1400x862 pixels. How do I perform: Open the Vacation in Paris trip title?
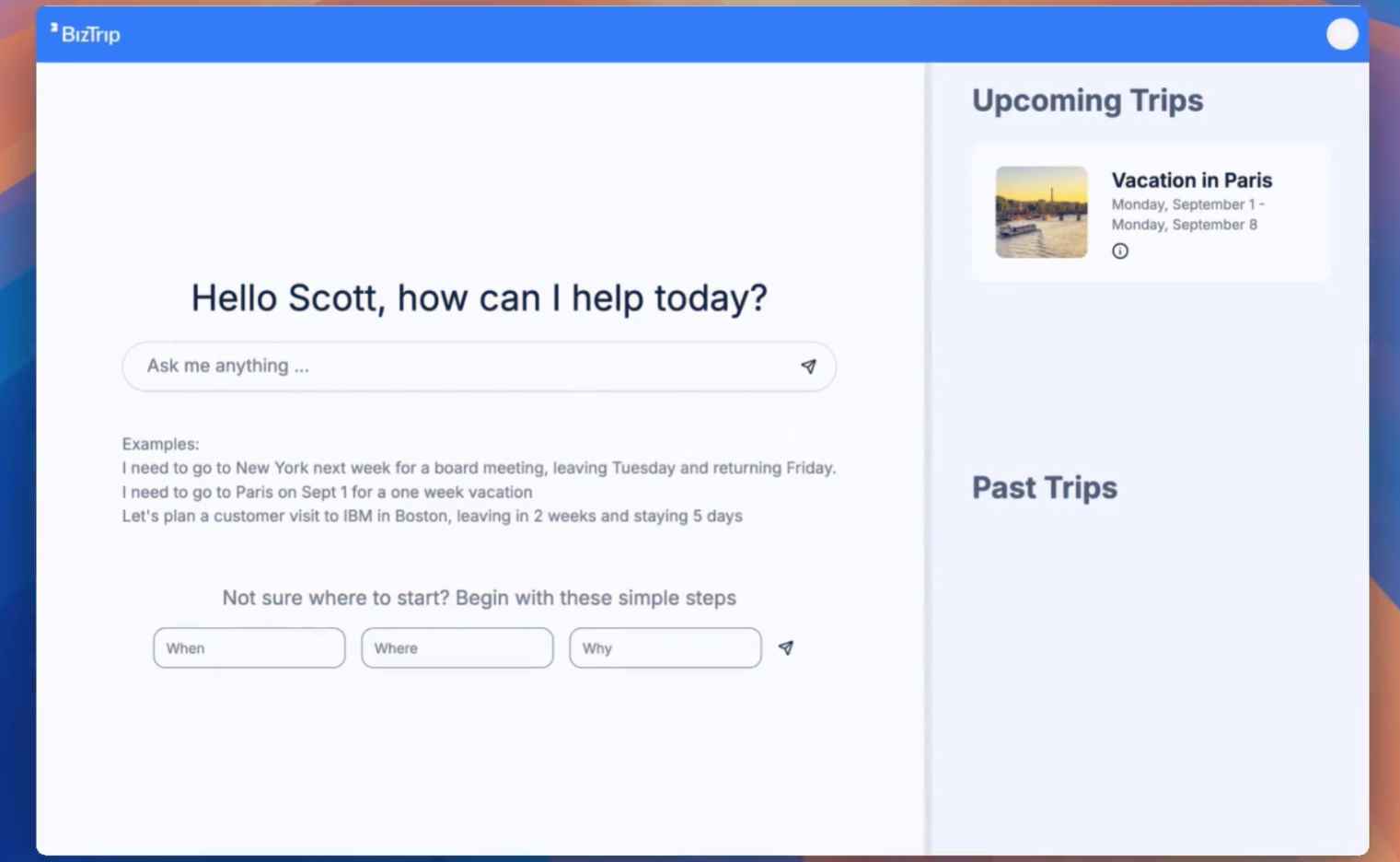pos(1191,181)
